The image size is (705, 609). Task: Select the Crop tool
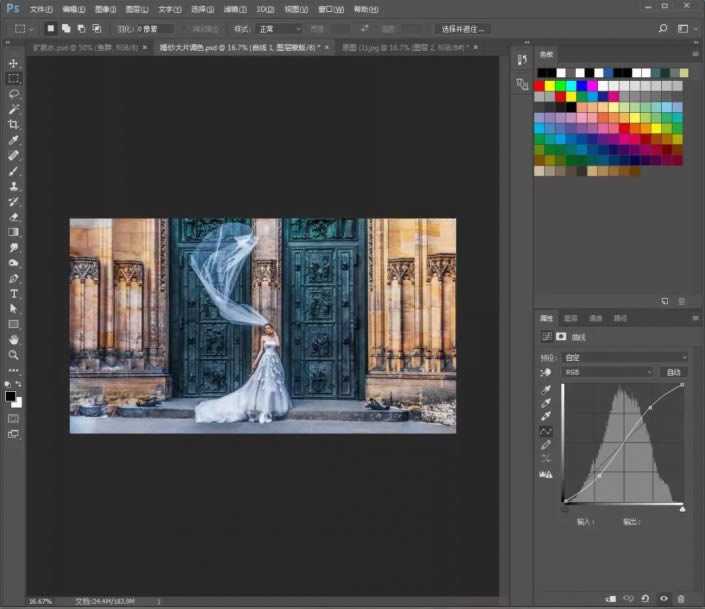click(14, 124)
